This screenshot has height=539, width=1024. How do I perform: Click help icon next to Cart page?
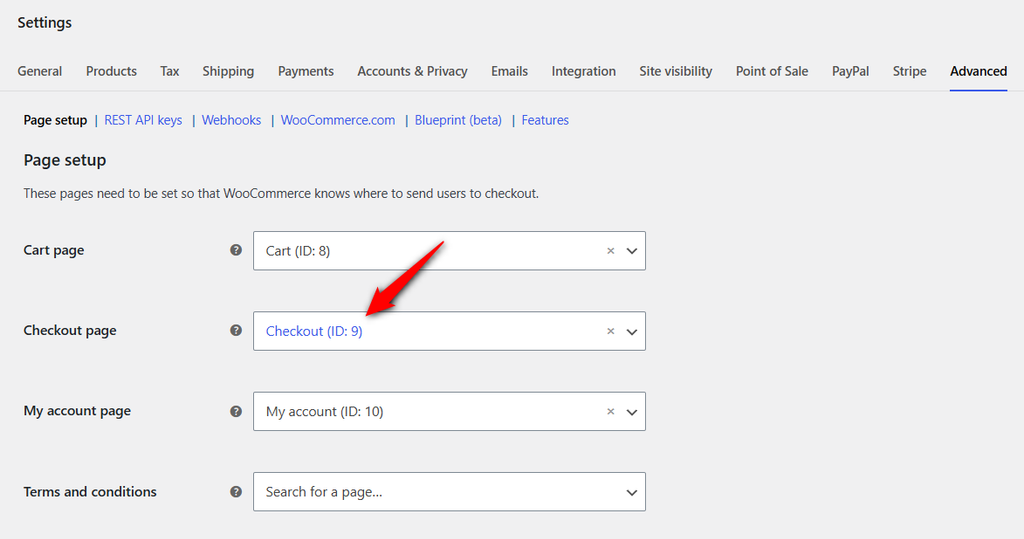(x=236, y=250)
